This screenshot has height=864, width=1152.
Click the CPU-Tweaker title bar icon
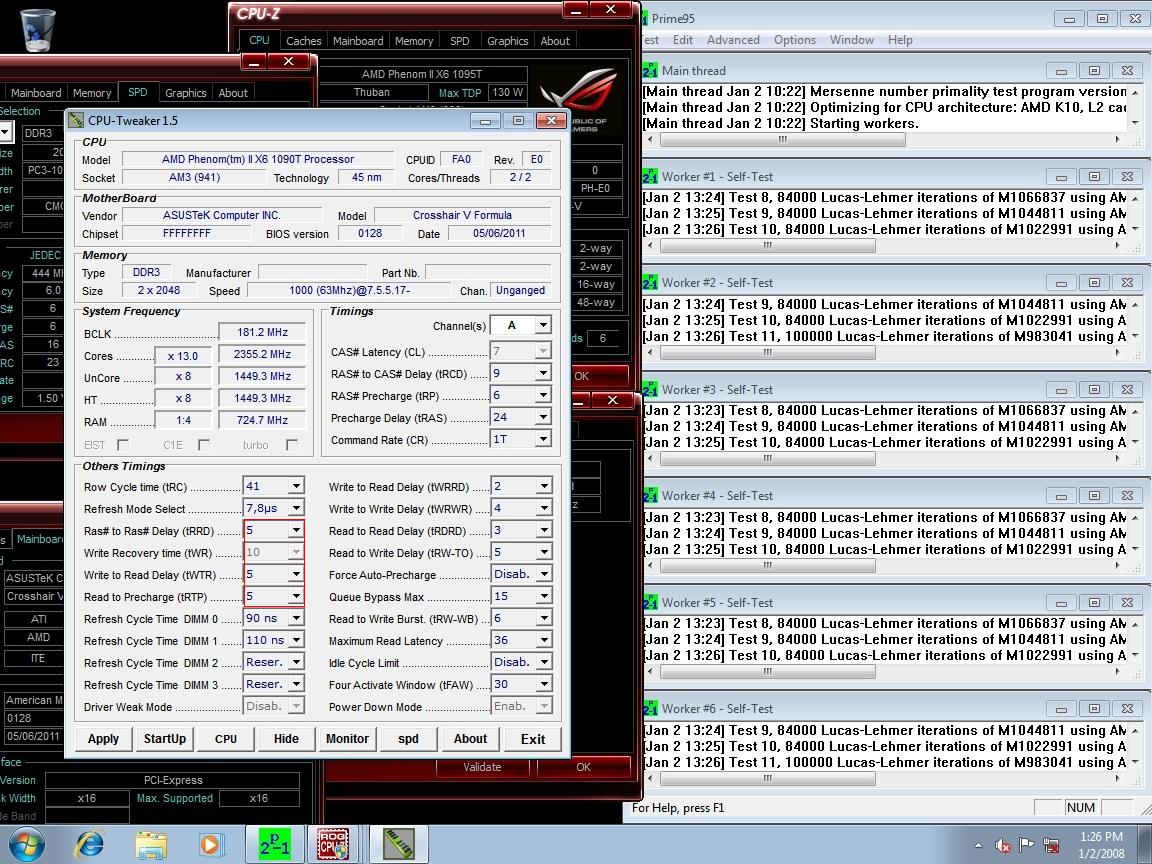click(x=76, y=120)
